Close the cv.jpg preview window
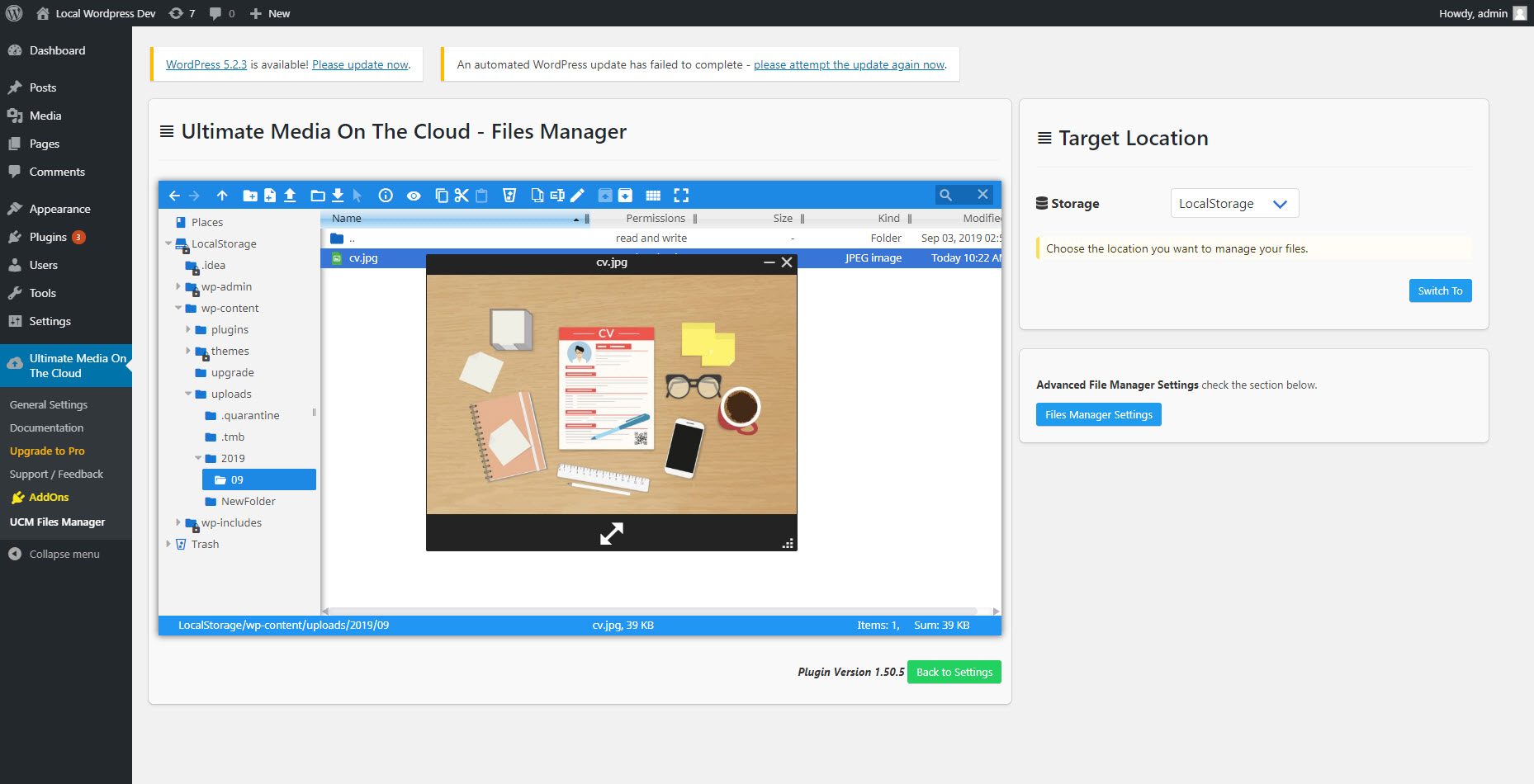Viewport: 1534px width, 784px height. point(787,262)
